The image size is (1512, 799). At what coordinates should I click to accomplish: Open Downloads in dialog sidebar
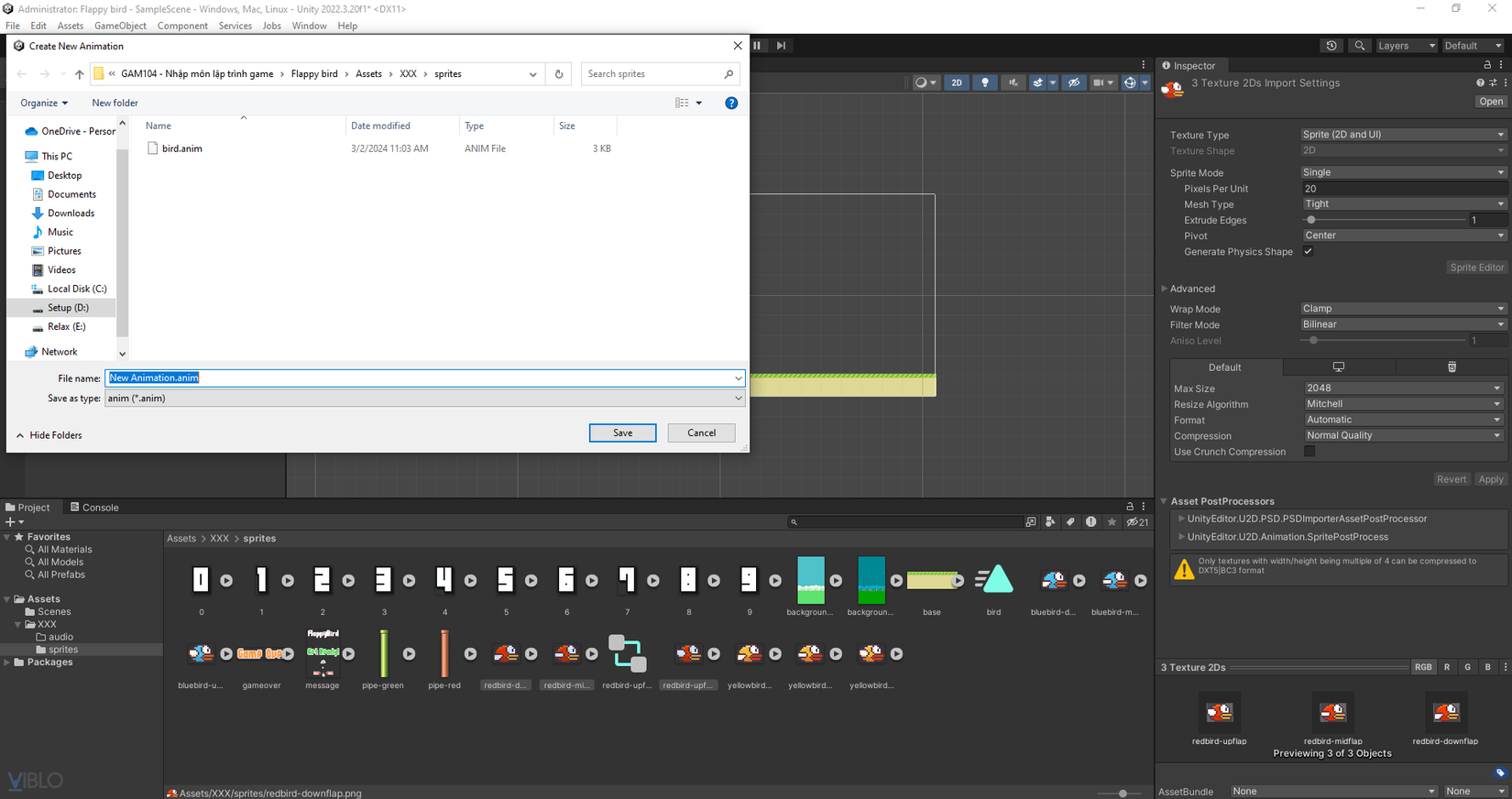click(71, 213)
